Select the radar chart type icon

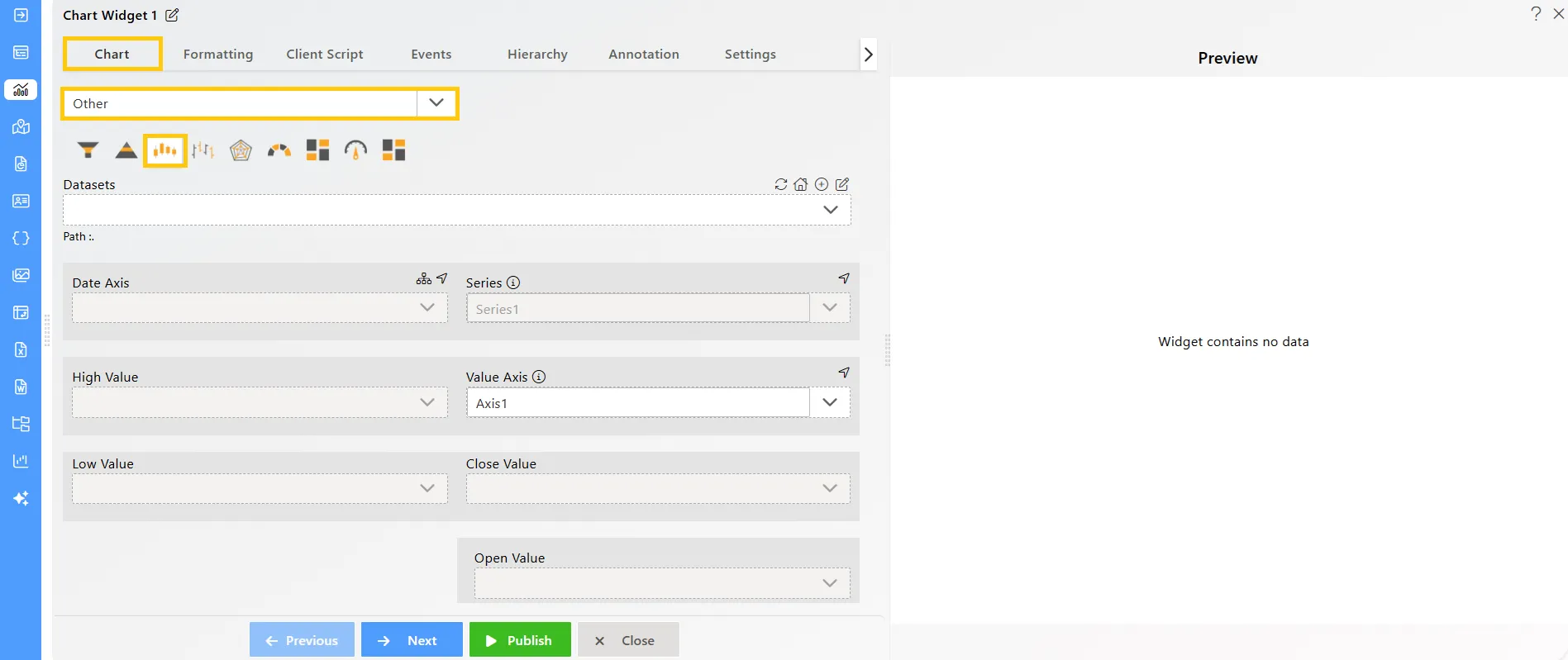[x=241, y=150]
